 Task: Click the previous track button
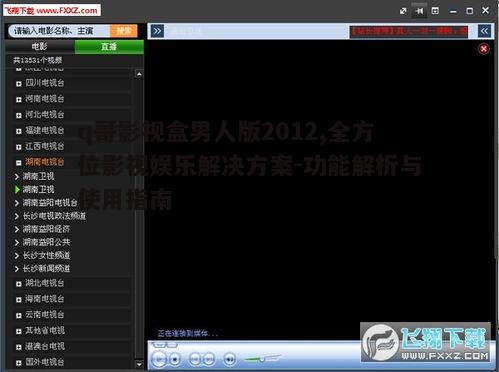(x=195, y=359)
